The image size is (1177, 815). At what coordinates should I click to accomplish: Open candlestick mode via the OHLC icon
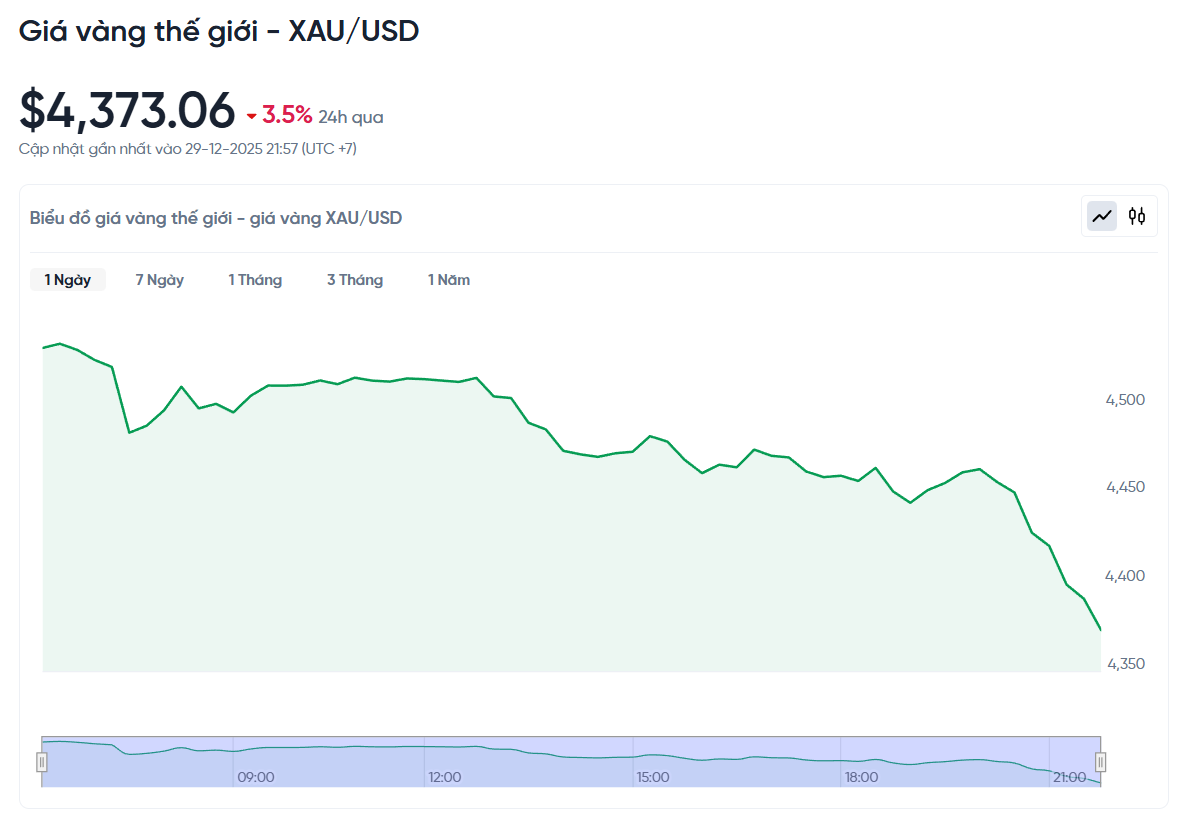[x=1138, y=215]
